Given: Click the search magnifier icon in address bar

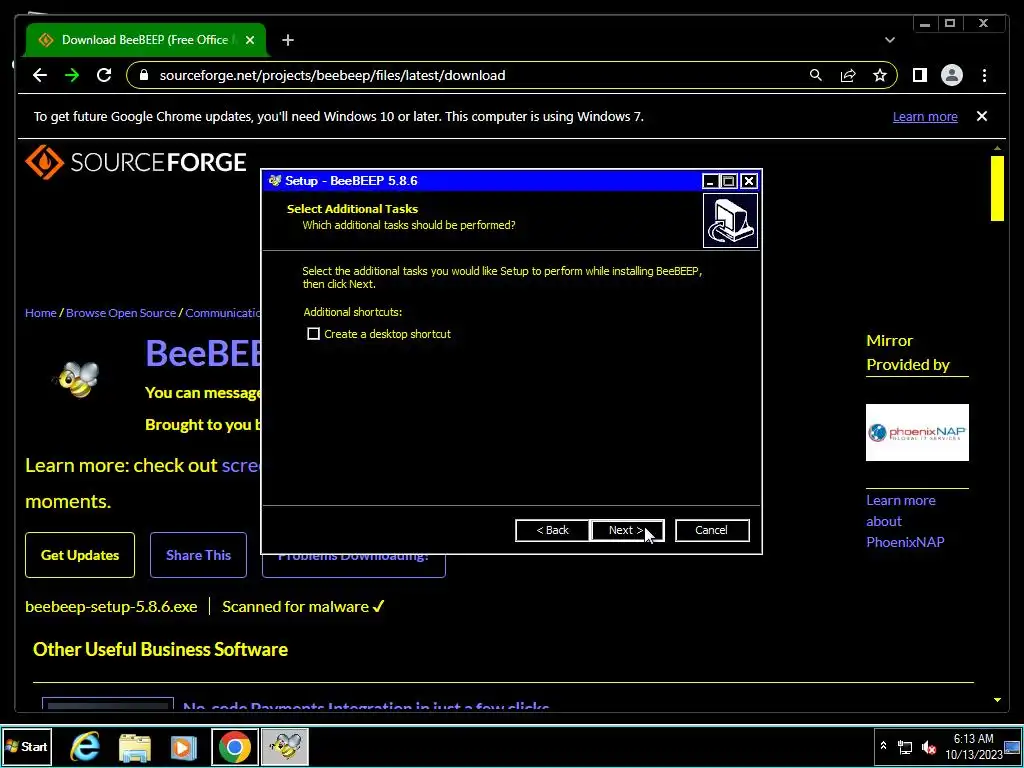Looking at the screenshot, I should click(816, 75).
